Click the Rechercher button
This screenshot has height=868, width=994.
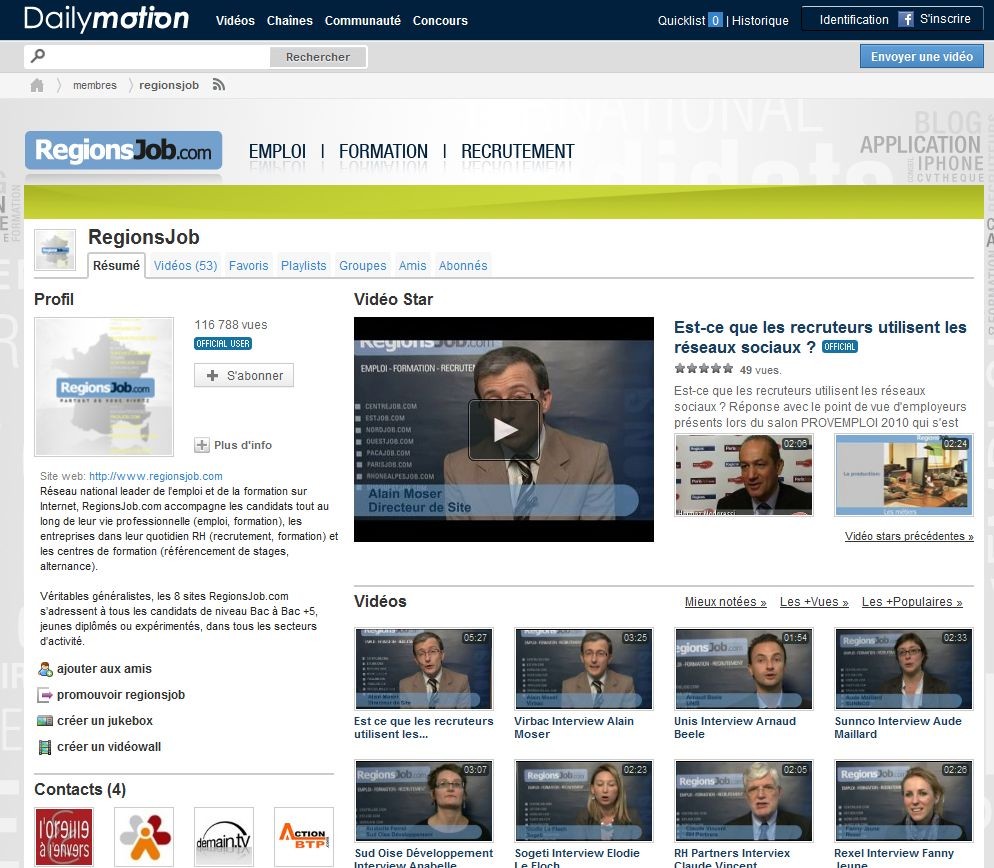318,57
